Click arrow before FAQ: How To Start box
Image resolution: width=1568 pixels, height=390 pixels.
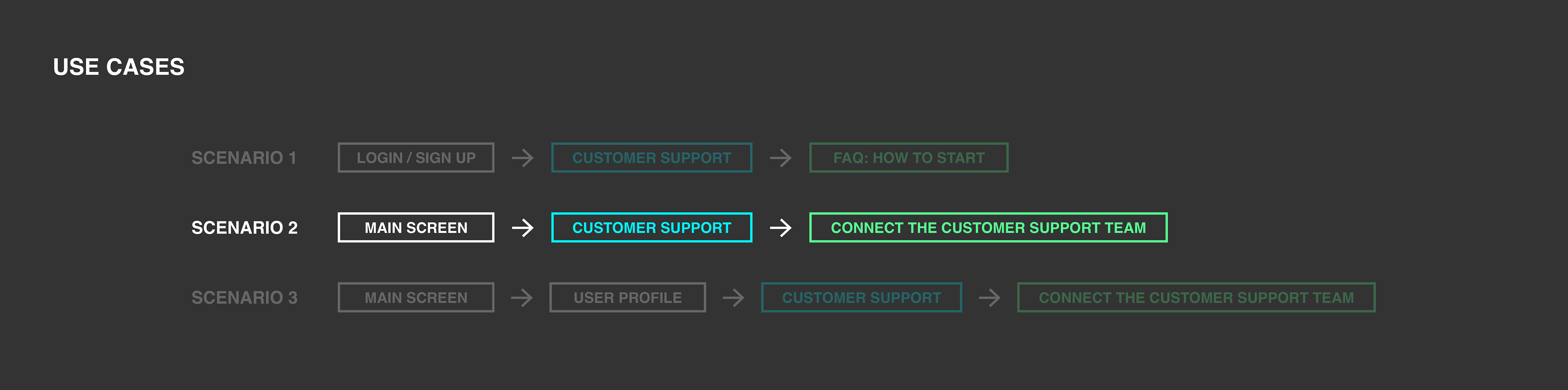(x=780, y=158)
